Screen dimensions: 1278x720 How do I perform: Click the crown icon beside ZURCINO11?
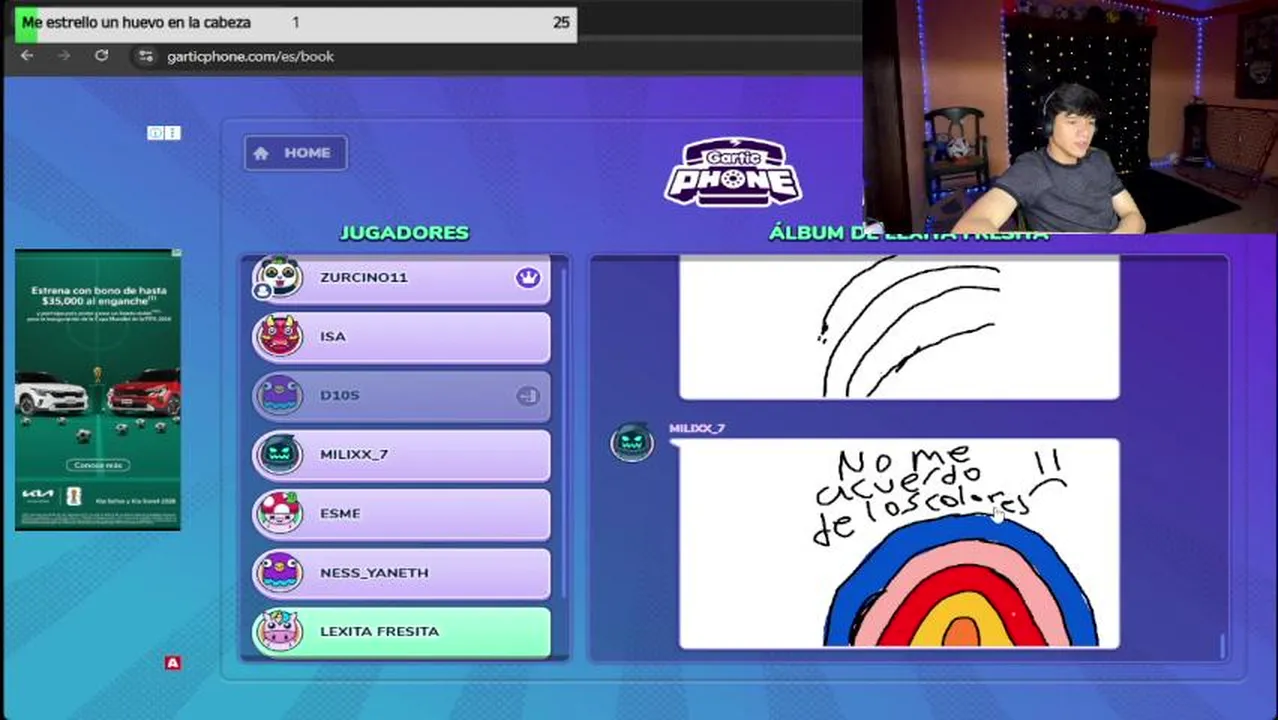coord(528,278)
